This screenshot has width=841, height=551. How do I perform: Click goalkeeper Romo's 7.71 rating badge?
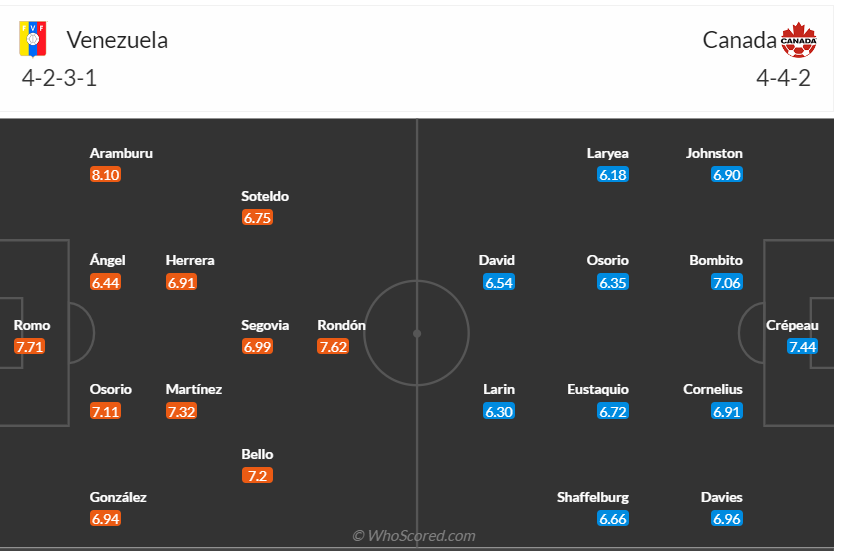(30, 347)
